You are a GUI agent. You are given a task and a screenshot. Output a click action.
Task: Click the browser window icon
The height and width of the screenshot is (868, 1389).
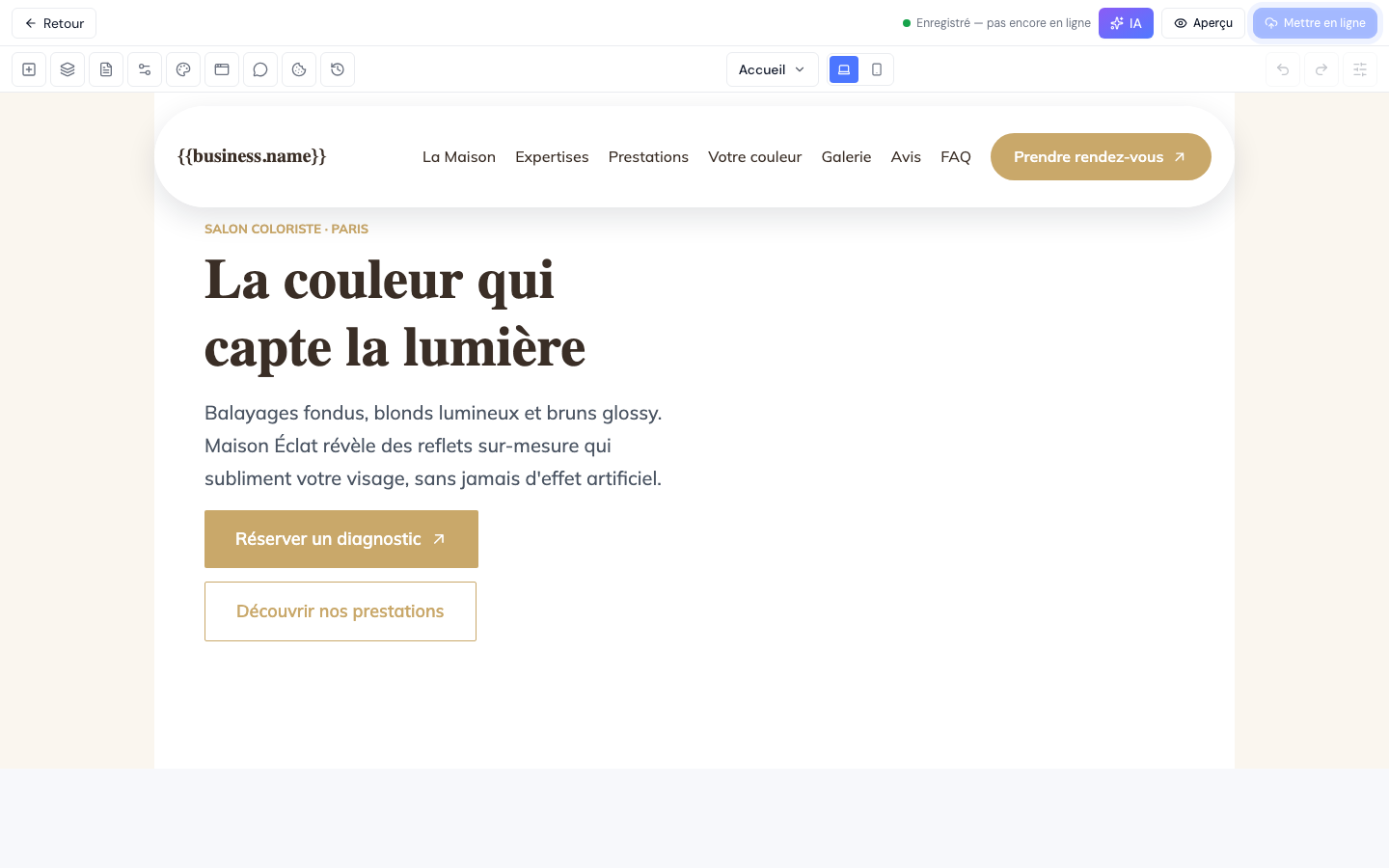pyautogui.click(x=222, y=69)
